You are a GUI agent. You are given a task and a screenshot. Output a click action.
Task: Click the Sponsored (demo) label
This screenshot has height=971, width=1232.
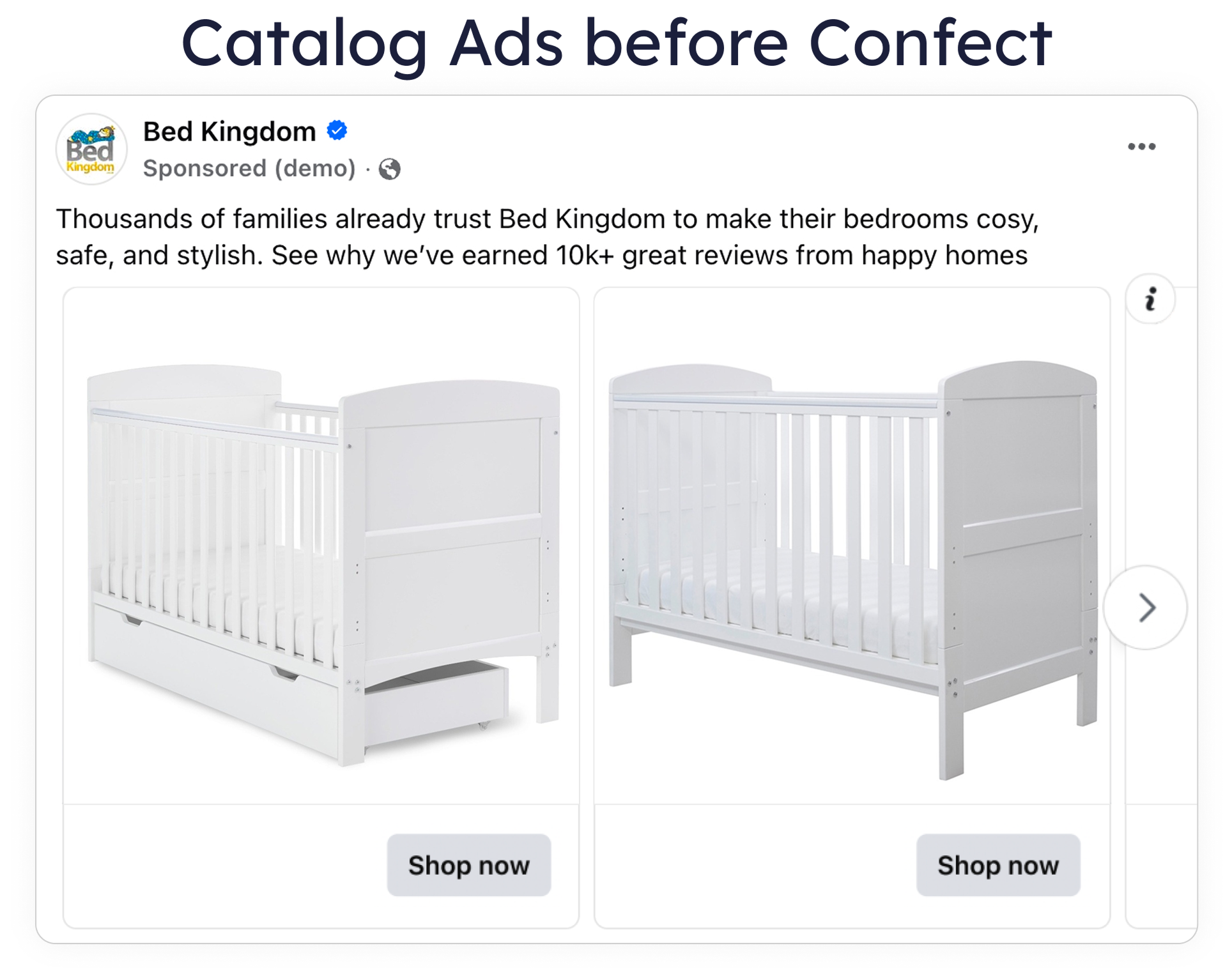point(249,169)
